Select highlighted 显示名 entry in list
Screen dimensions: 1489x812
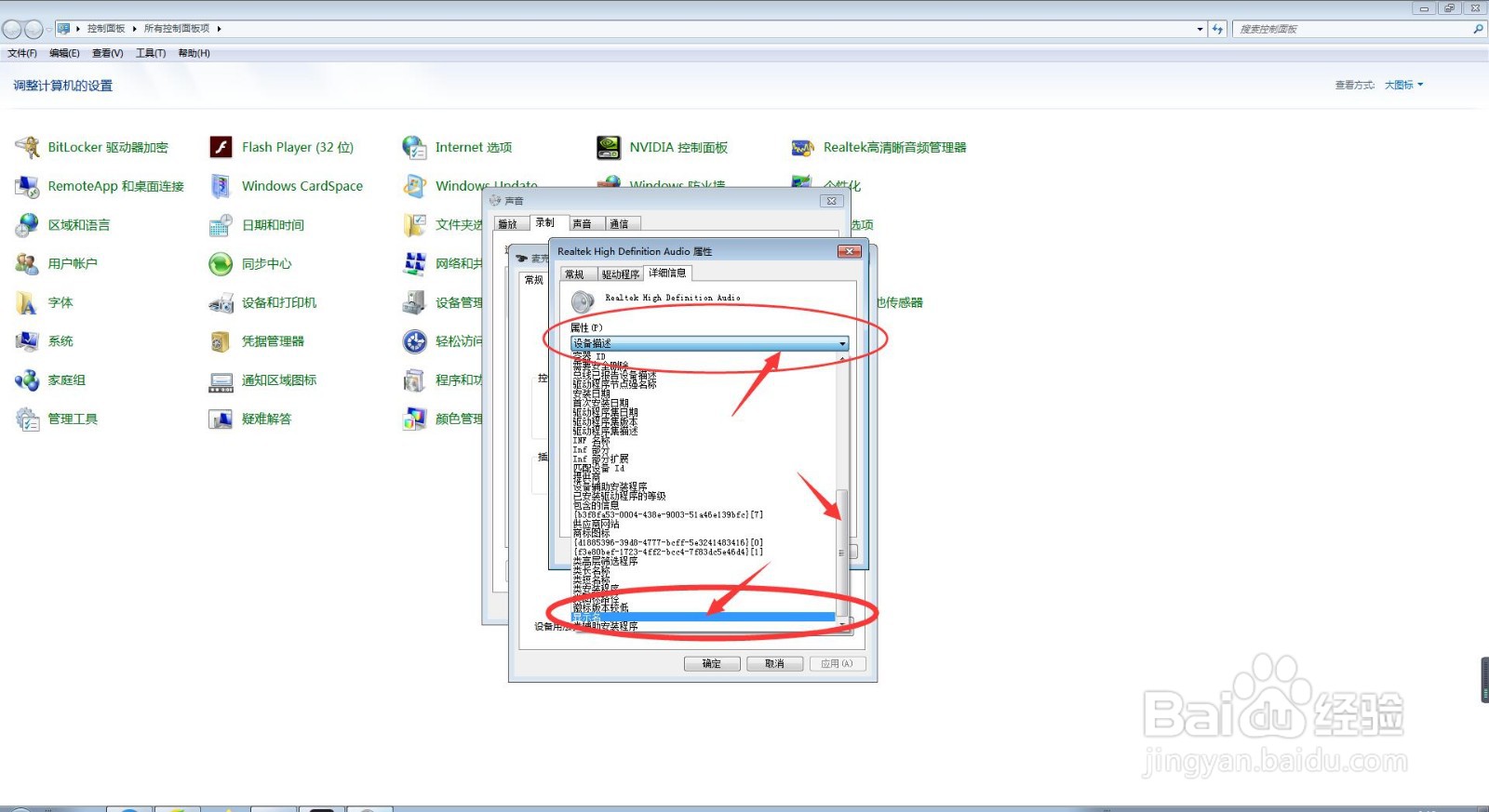tap(704, 618)
